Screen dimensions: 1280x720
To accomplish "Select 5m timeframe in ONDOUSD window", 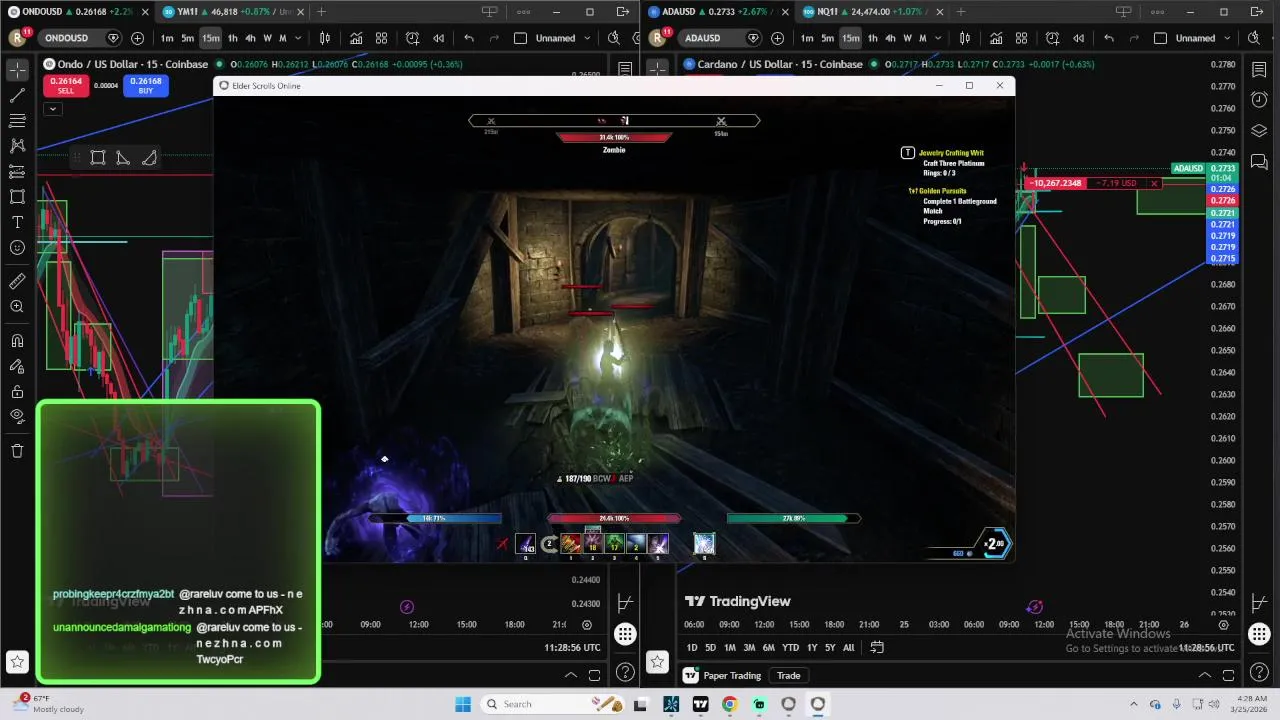I will coord(187,38).
